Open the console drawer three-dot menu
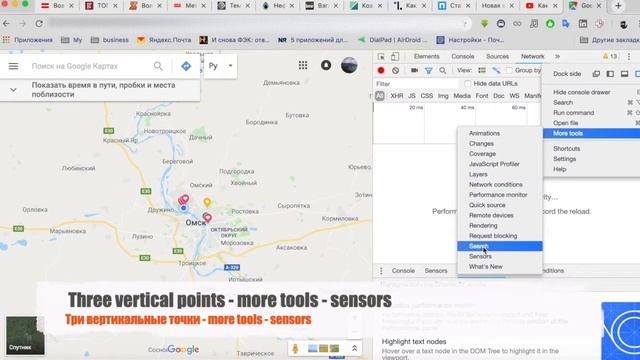Screen dimensions: 640x360 (x=381, y=271)
